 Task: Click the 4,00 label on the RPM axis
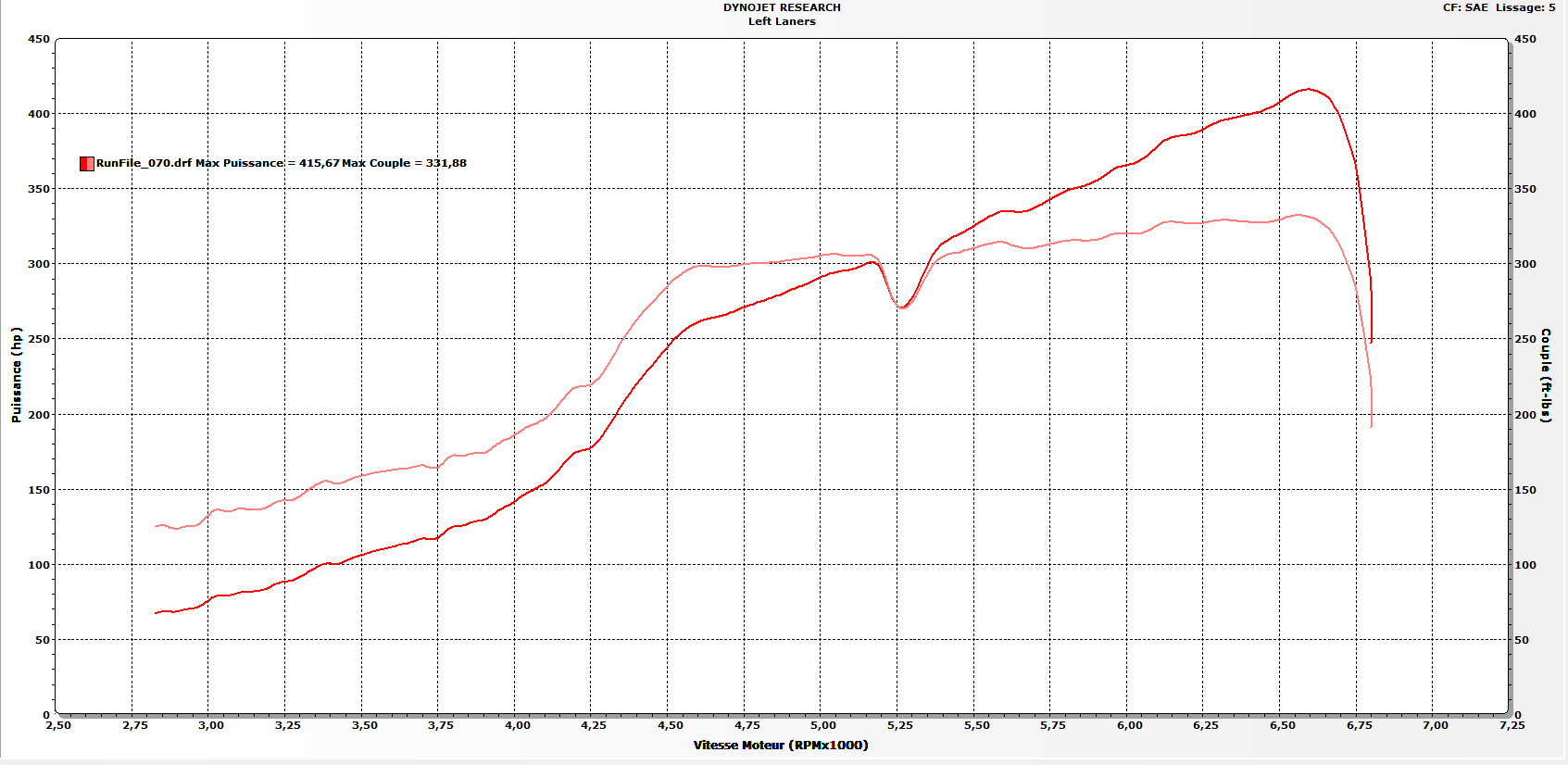pos(518,725)
